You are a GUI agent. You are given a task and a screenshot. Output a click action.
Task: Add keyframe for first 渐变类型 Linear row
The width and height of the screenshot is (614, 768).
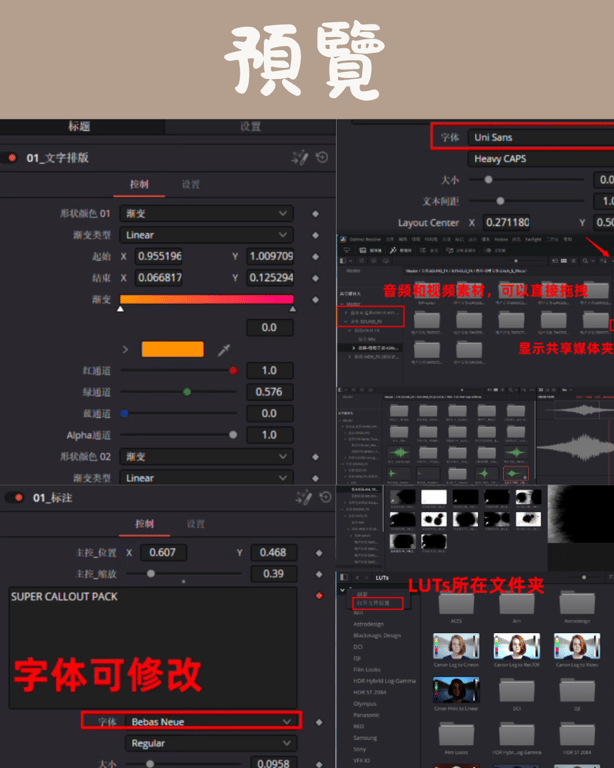[x=315, y=235]
